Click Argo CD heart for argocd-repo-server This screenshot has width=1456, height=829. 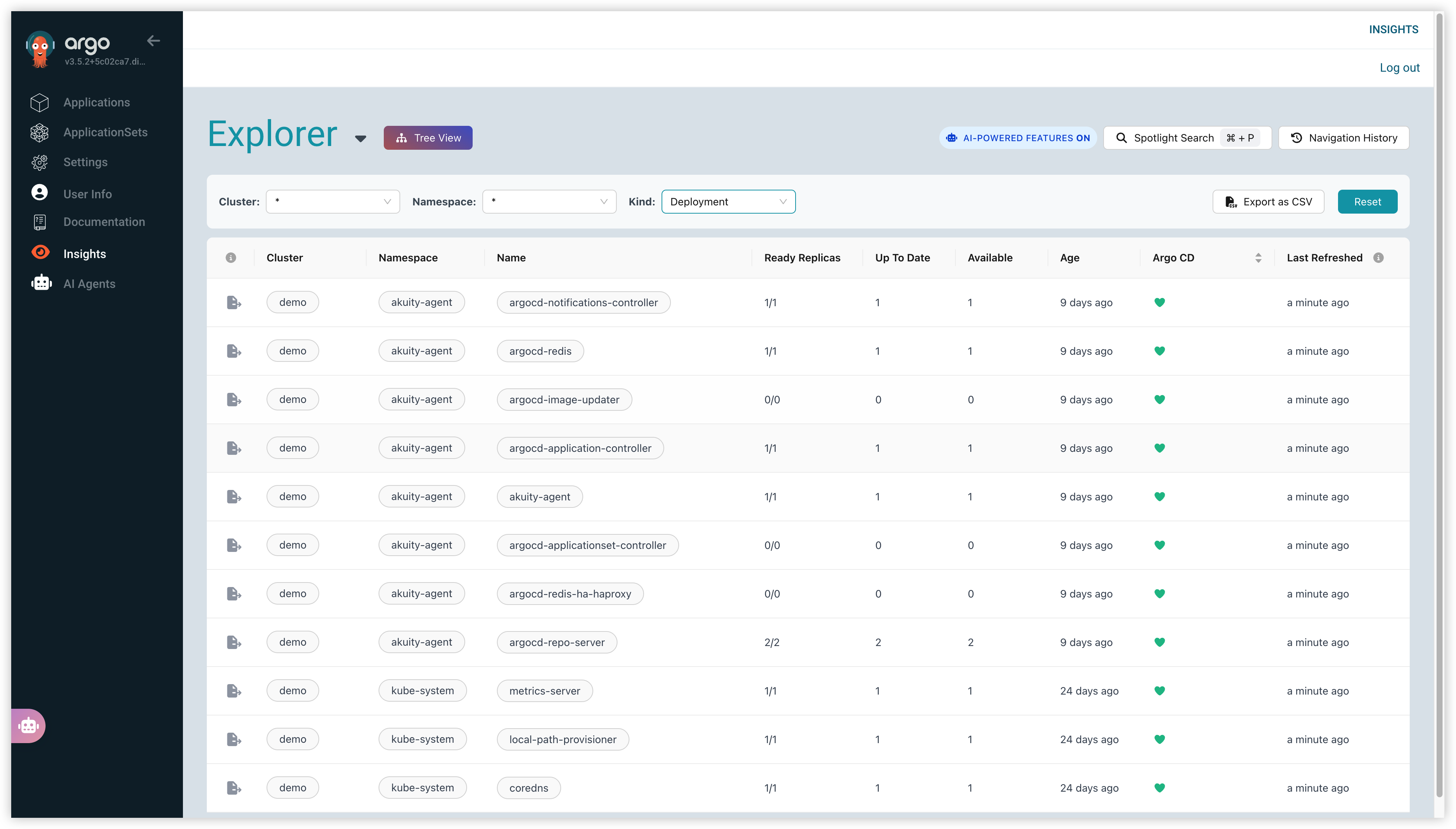pos(1160,642)
